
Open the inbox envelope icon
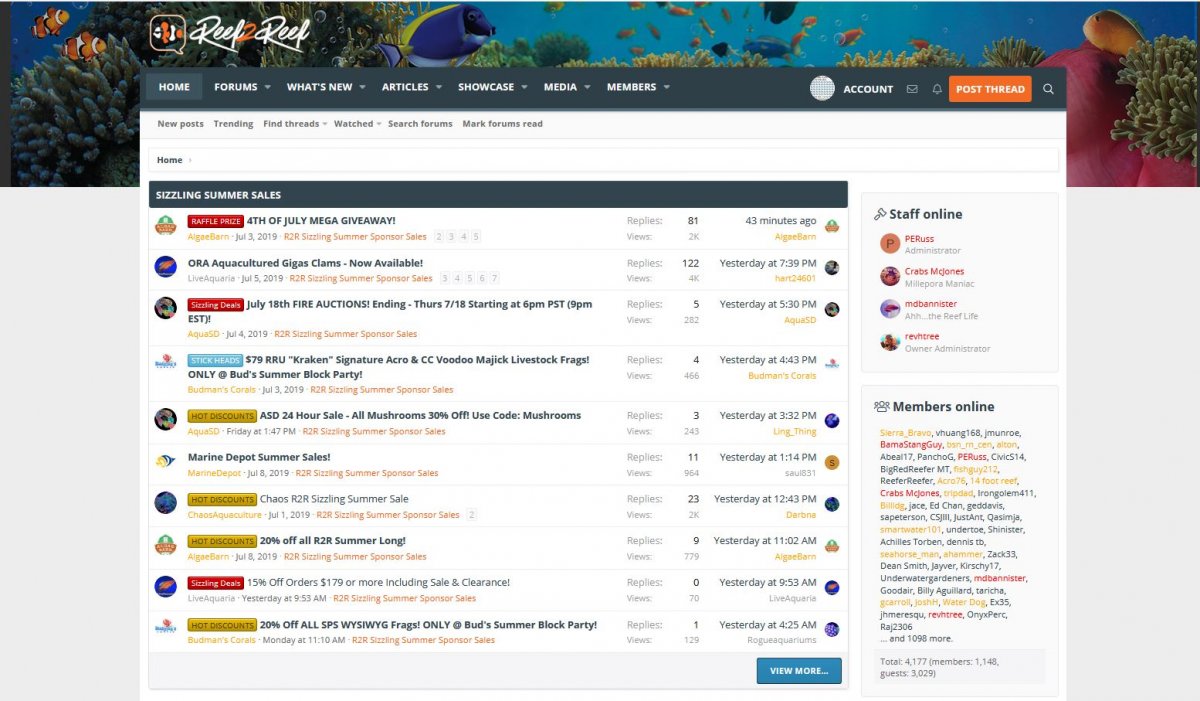pyautogui.click(x=912, y=89)
